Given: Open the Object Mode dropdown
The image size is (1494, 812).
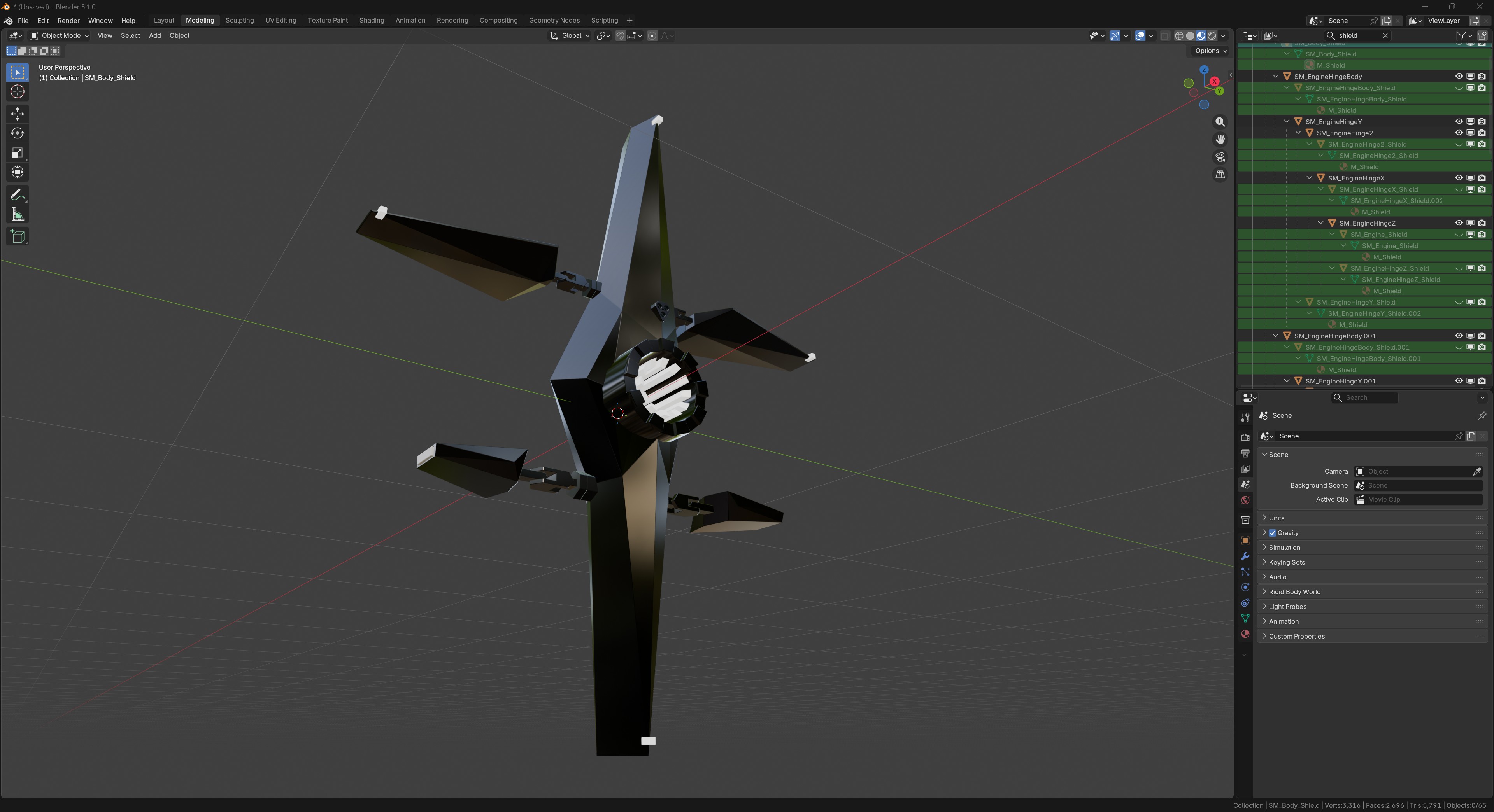Looking at the screenshot, I should pyautogui.click(x=60, y=35).
